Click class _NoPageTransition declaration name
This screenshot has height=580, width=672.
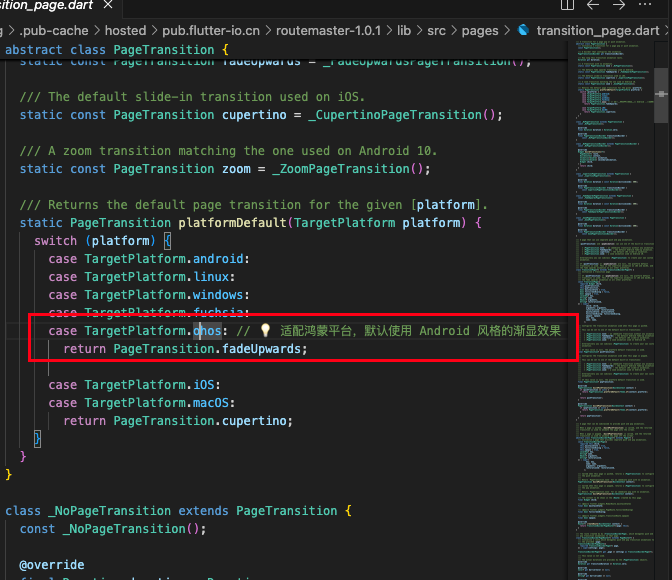[x=109, y=511]
